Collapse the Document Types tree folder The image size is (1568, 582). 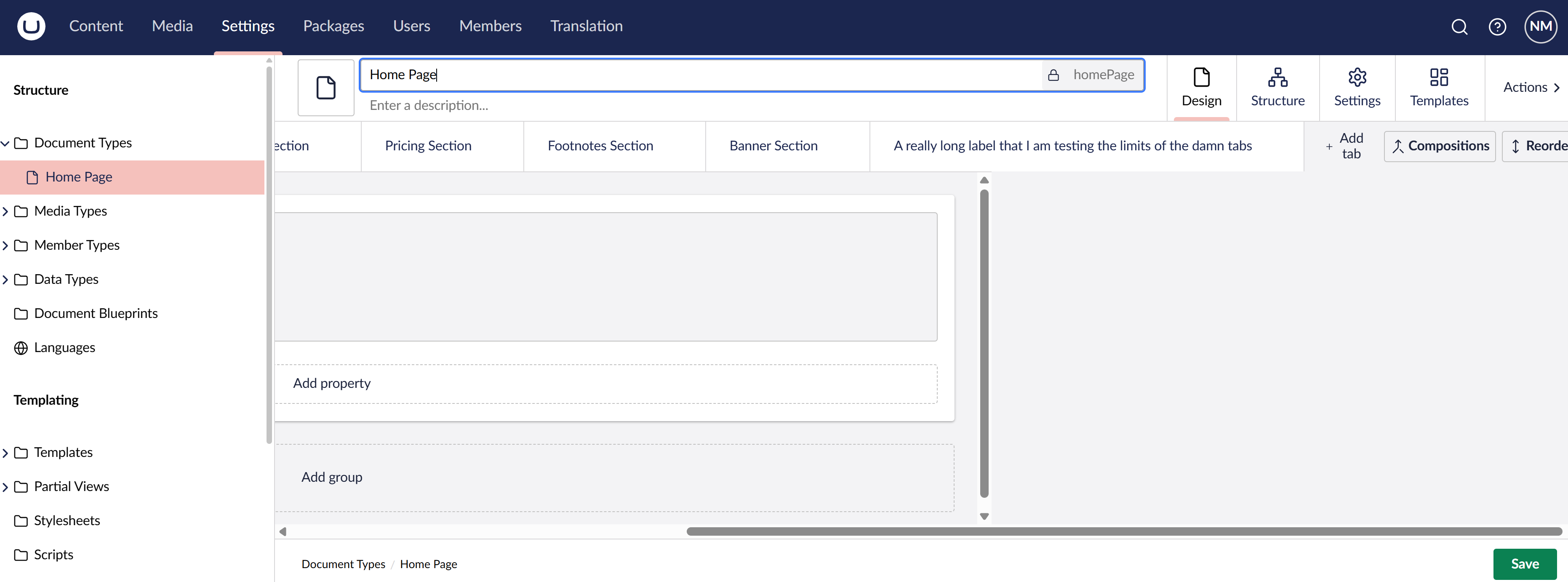click(x=5, y=143)
